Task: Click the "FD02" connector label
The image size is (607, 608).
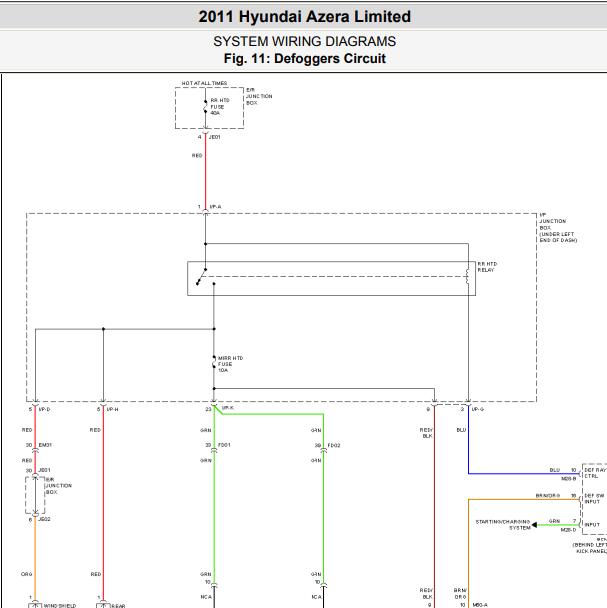Action: [334, 446]
